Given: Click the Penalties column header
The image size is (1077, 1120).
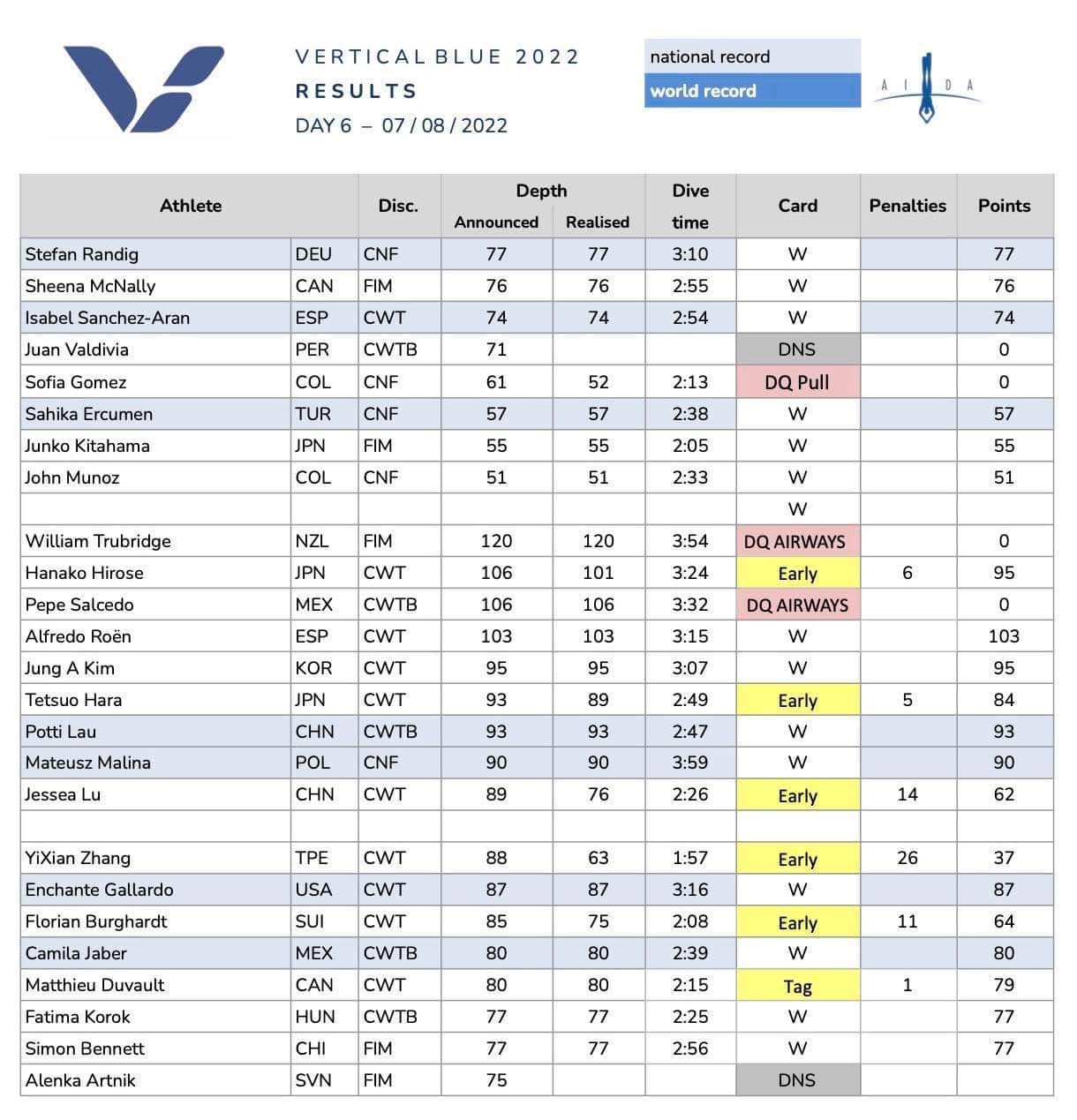Looking at the screenshot, I should coord(908,206).
